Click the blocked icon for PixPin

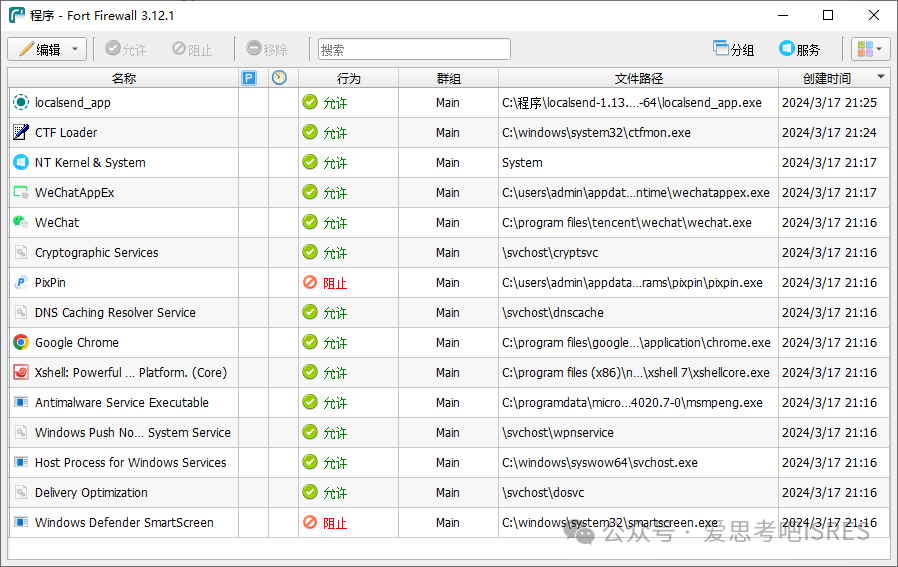[x=310, y=282]
